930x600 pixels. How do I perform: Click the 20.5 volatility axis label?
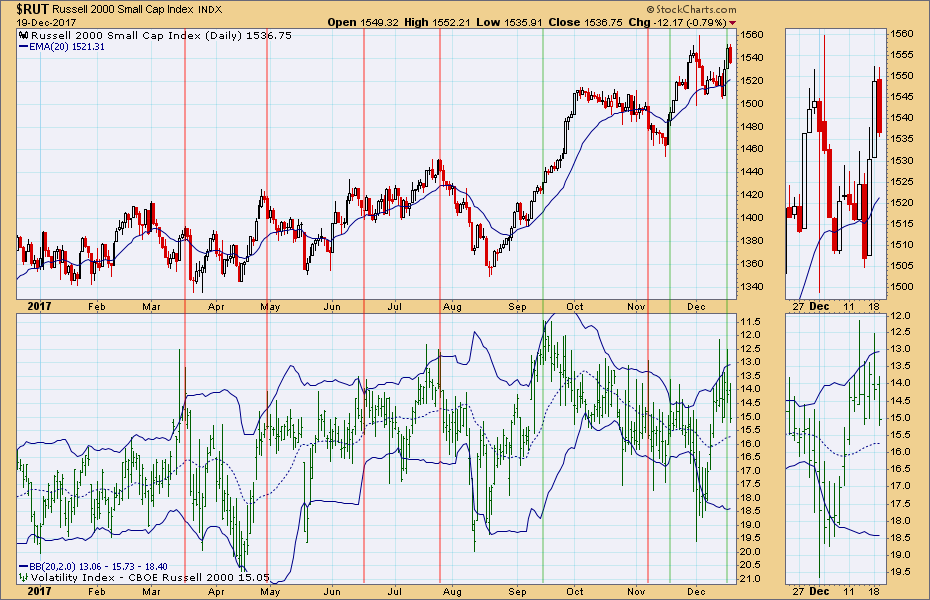click(750, 566)
